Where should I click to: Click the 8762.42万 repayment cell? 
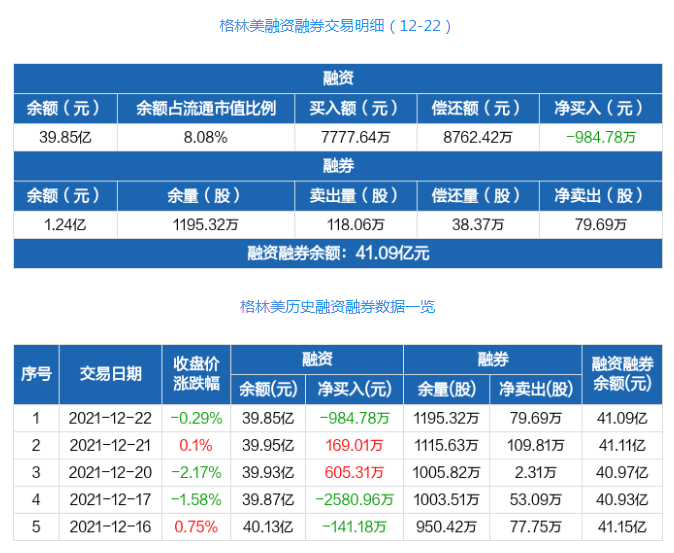(478, 137)
